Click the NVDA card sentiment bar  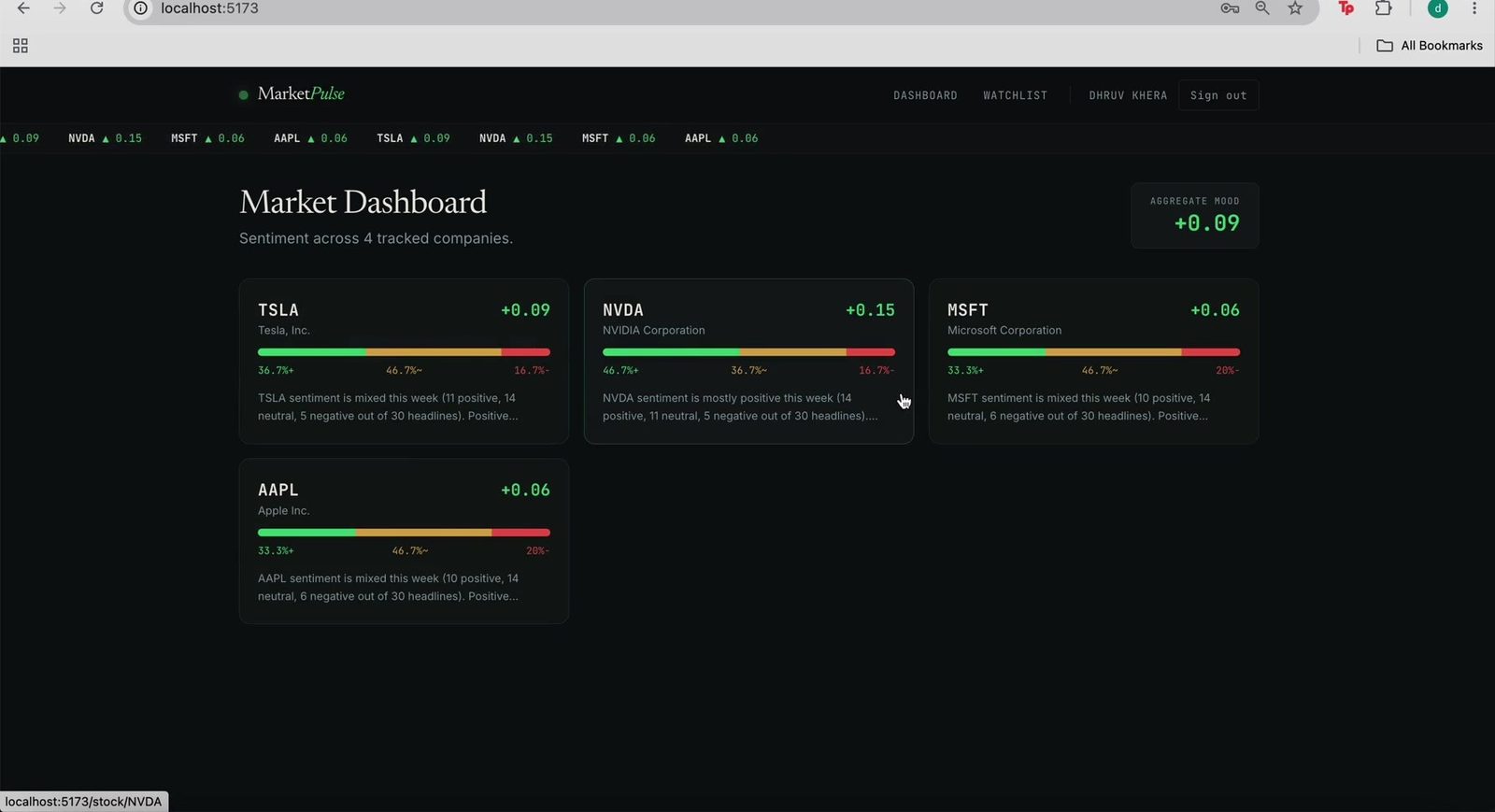[x=748, y=352]
